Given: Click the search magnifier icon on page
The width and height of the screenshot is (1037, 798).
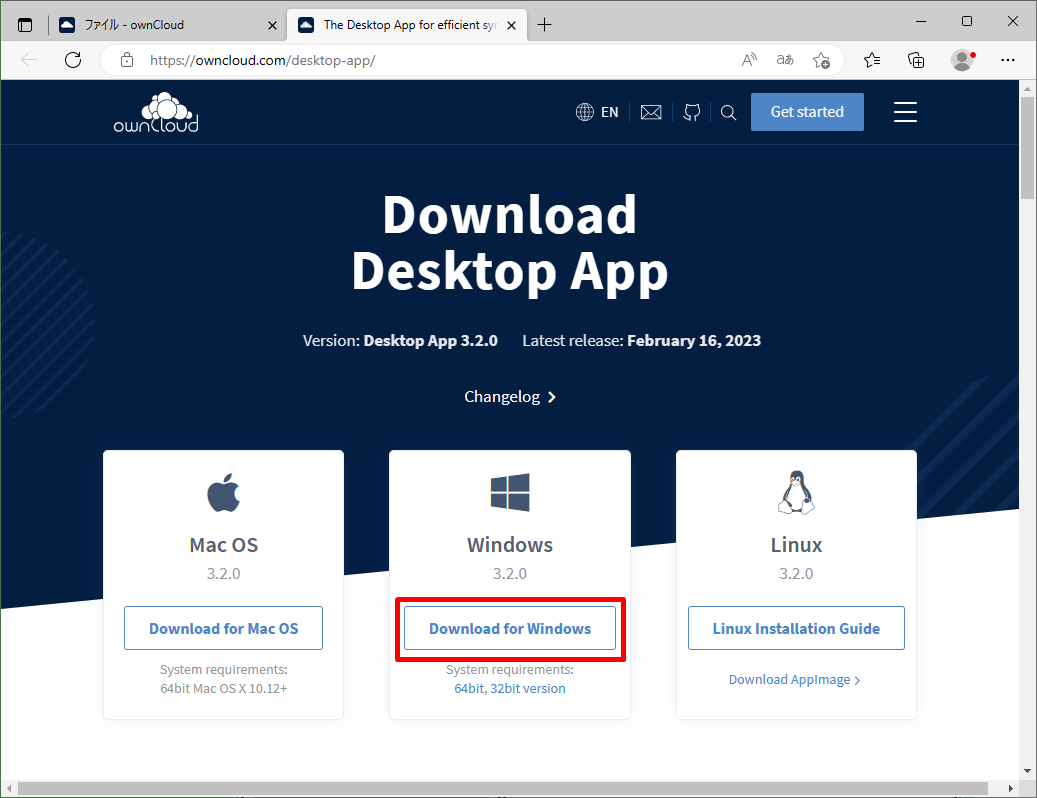Looking at the screenshot, I should tap(728, 113).
